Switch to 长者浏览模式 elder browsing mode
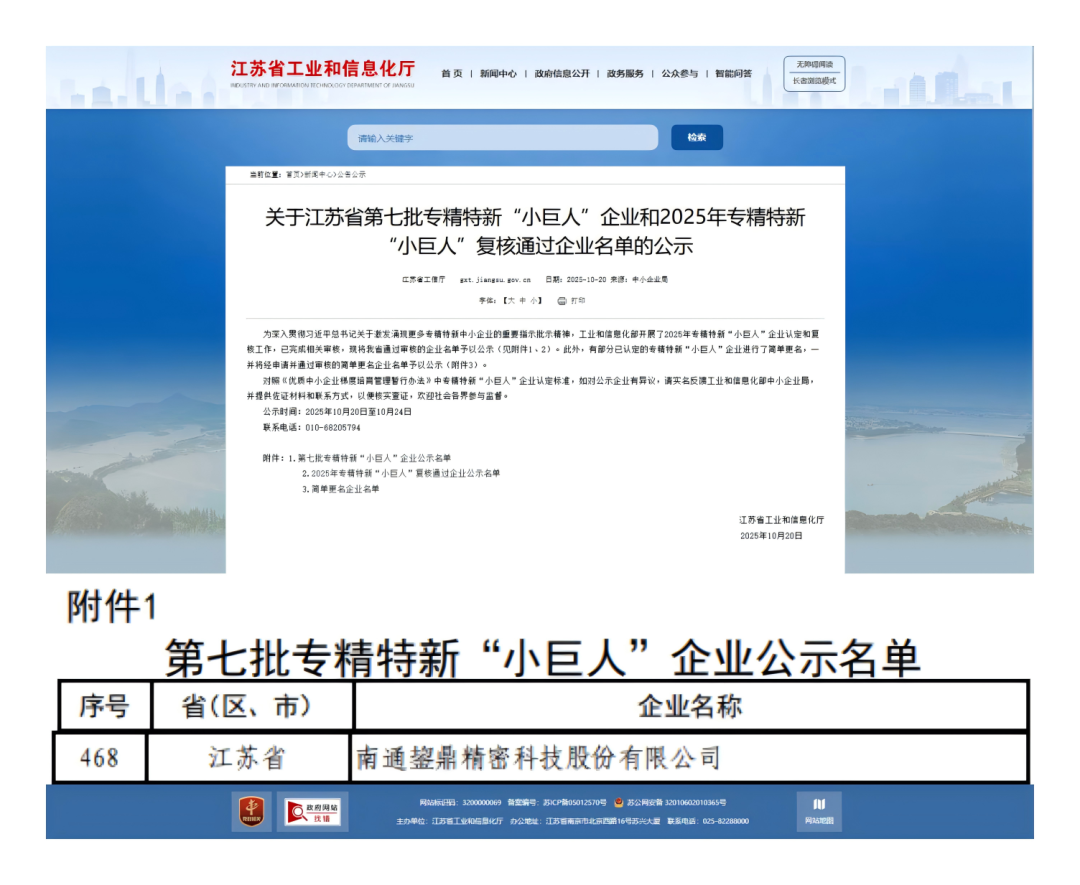The height and width of the screenshot is (885, 1080). coord(814,81)
